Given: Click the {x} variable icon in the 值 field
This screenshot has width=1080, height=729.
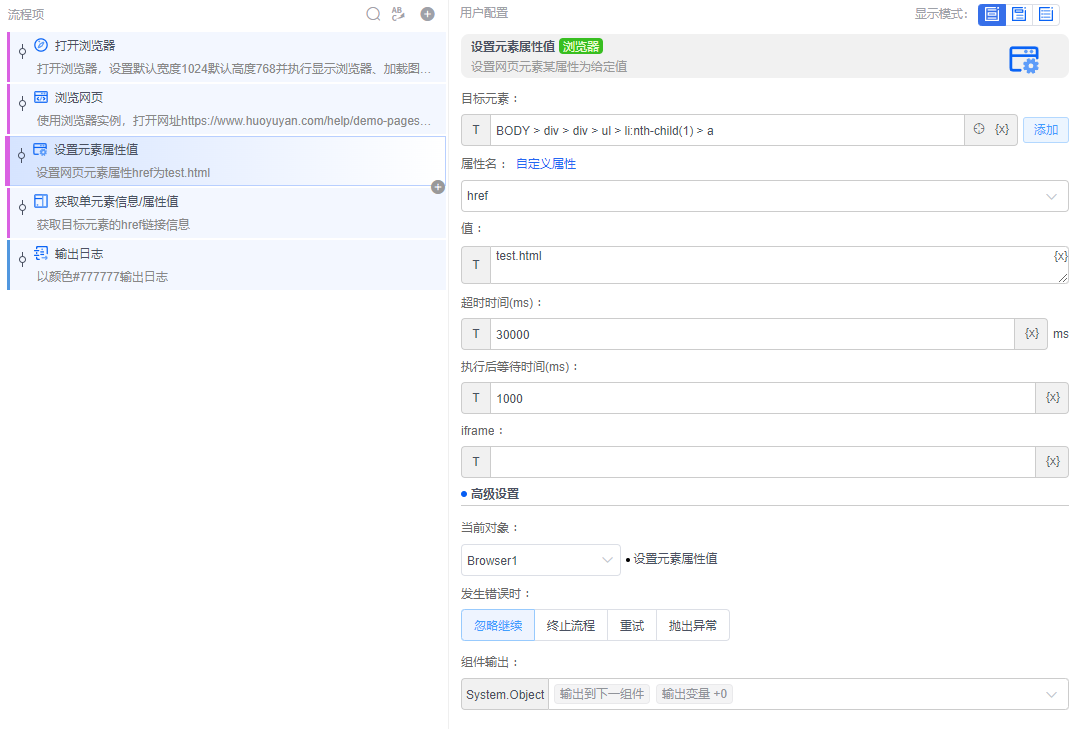Looking at the screenshot, I should (x=1060, y=256).
